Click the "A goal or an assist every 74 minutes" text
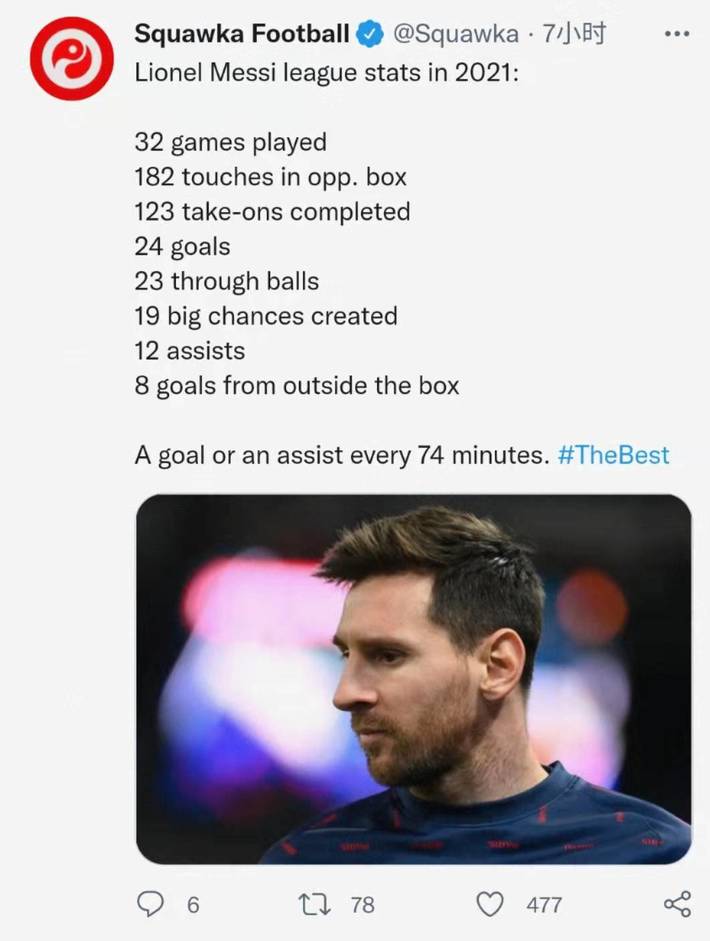Screen dimensions: 710x941 pyautogui.click(x=341, y=456)
